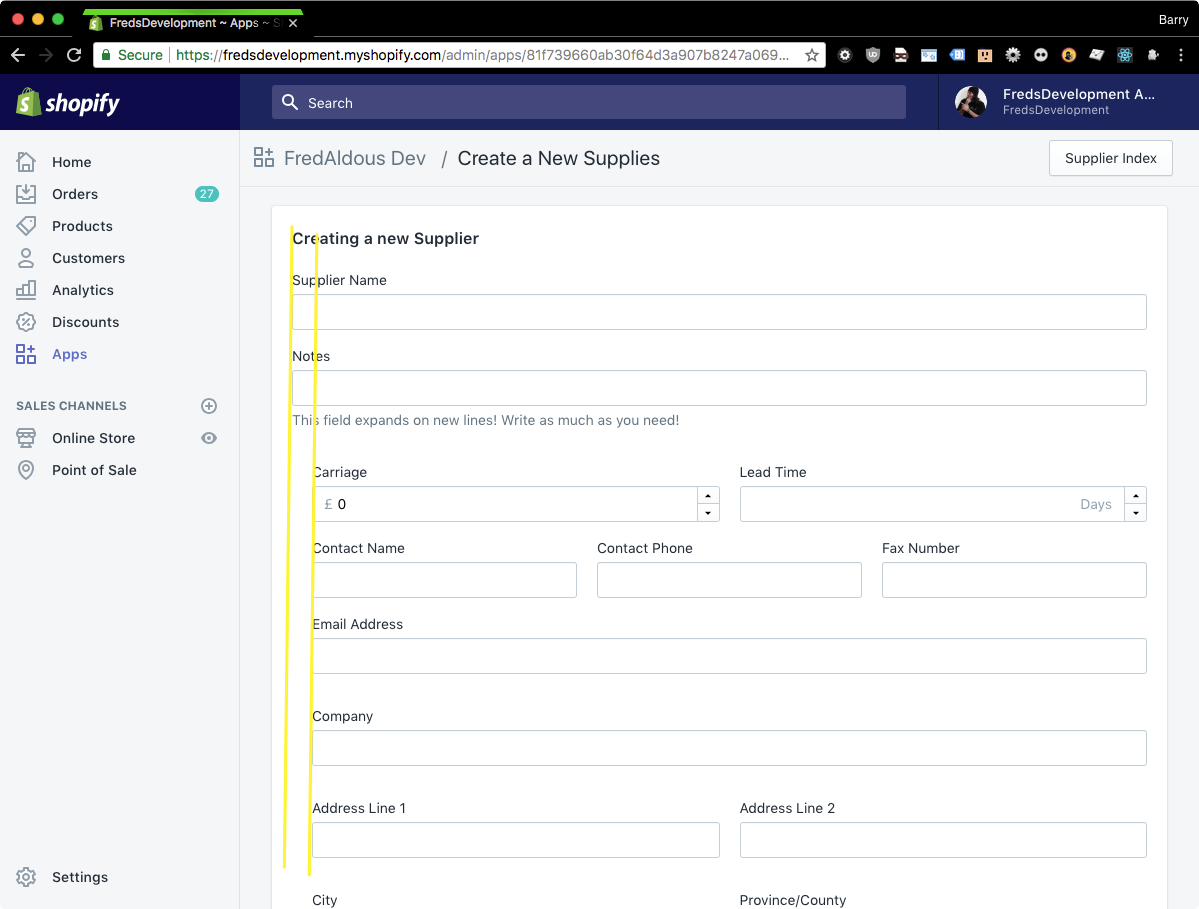Navigate back via FredAldous Dev breadcrumb
Viewport: 1199px width, 909px height.
pyautogui.click(x=355, y=158)
